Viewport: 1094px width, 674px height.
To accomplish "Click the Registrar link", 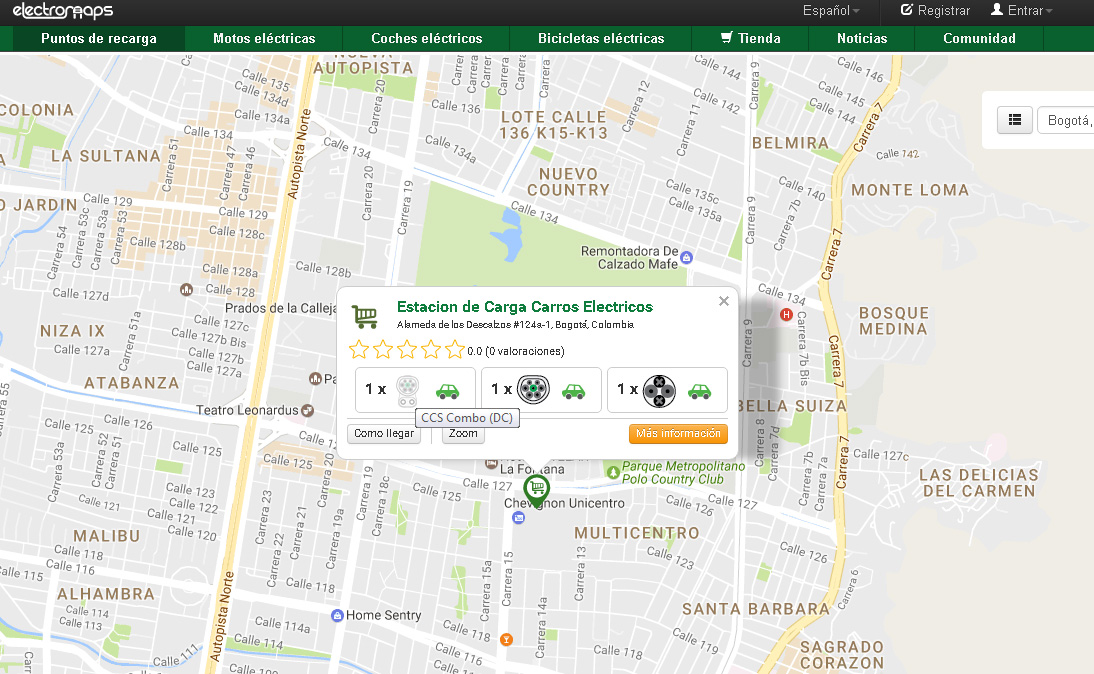I will tap(936, 10).
